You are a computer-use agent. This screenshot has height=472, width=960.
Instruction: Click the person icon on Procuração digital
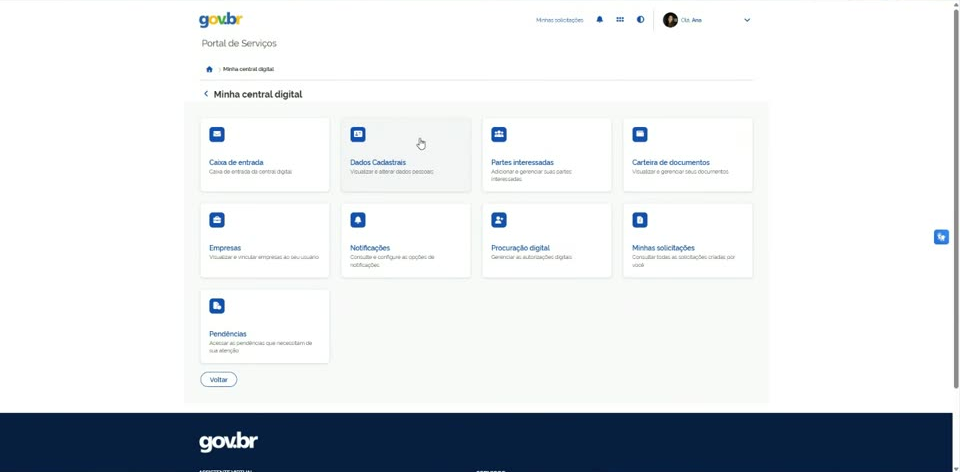(499, 220)
